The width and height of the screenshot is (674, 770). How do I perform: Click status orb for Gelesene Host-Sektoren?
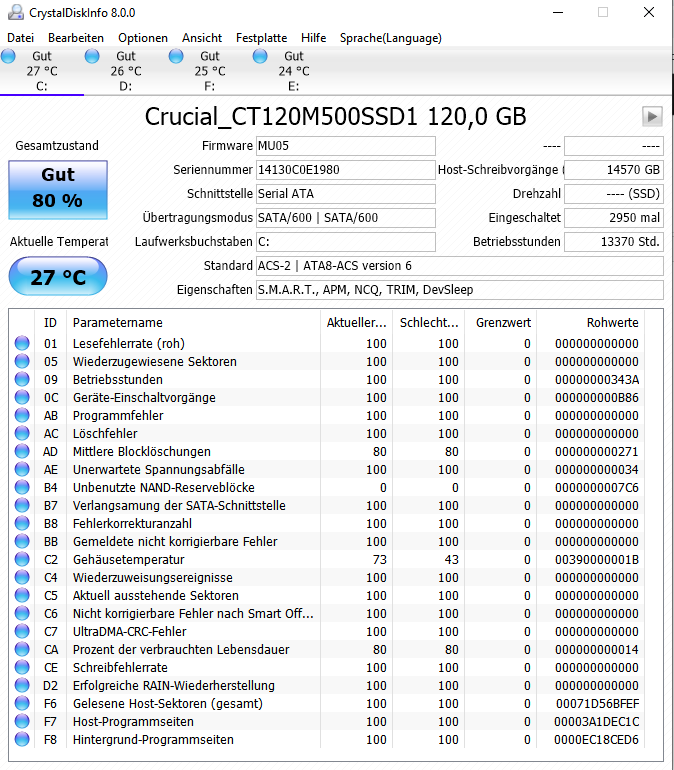(22, 703)
